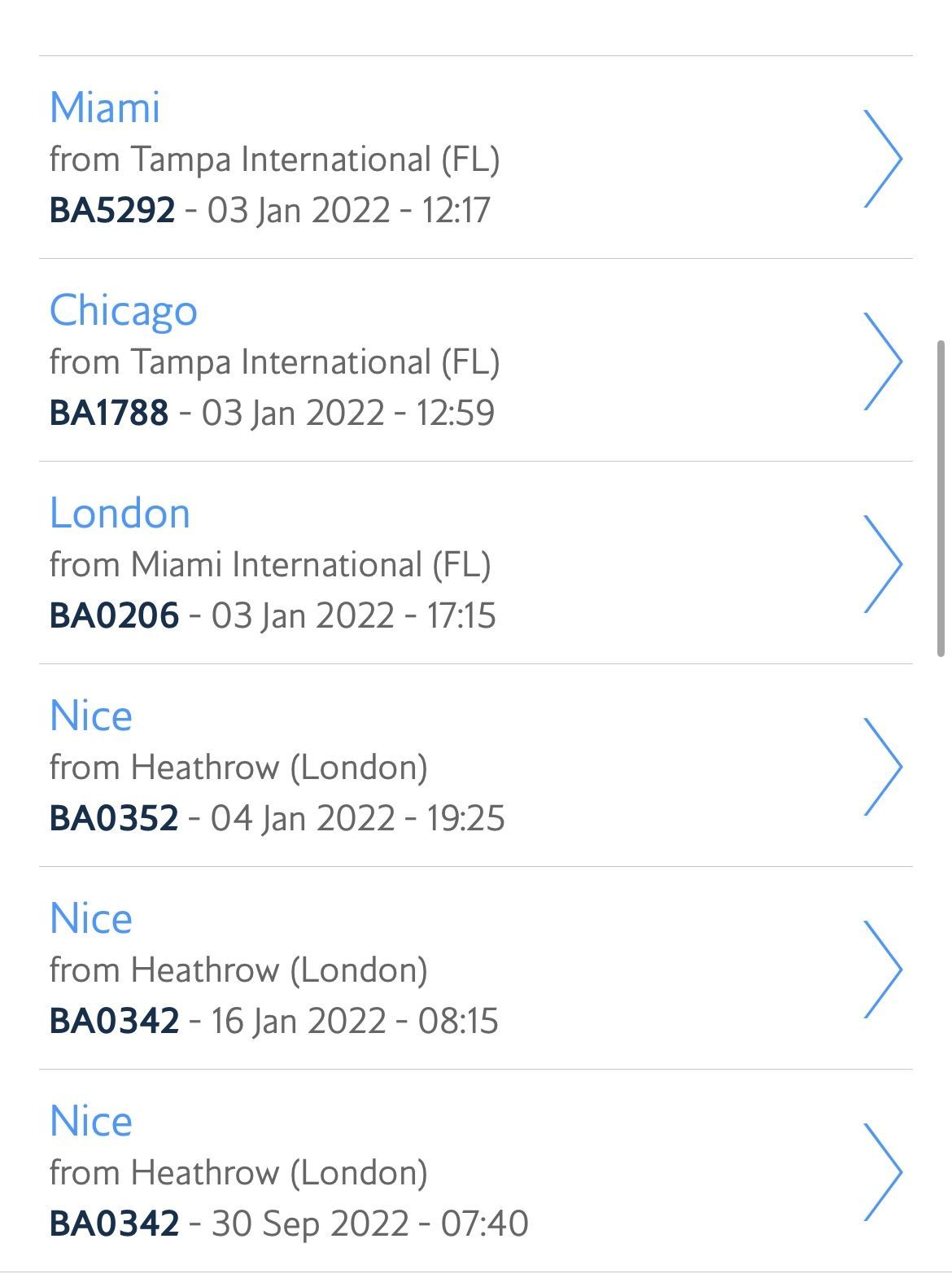Tap the Nice heading for 04 Jan flight
952x1287 pixels.
(91, 716)
